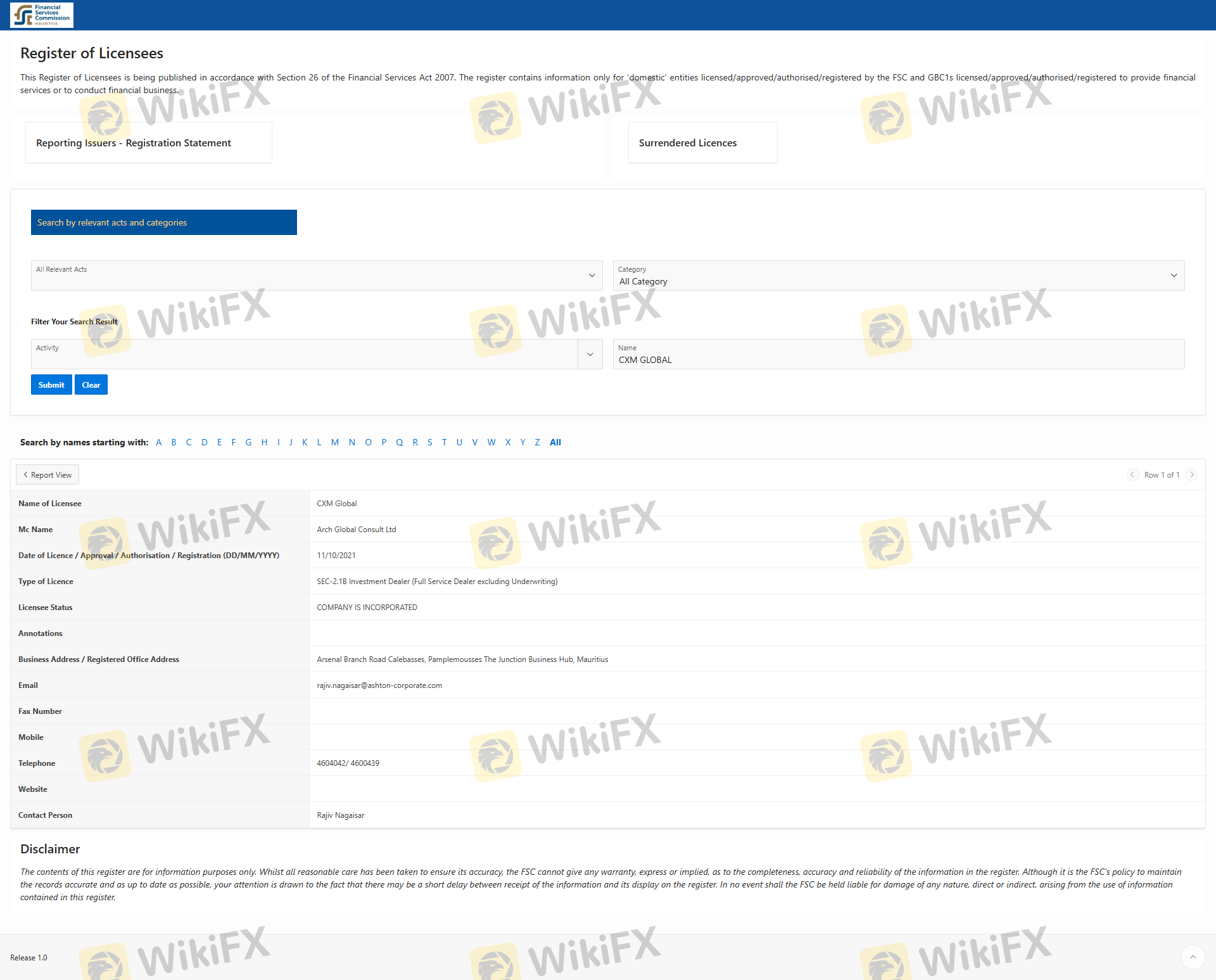Image resolution: width=1216 pixels, height=980 pixels.
Task: Filter names starting with letter C
Action: 189,442
